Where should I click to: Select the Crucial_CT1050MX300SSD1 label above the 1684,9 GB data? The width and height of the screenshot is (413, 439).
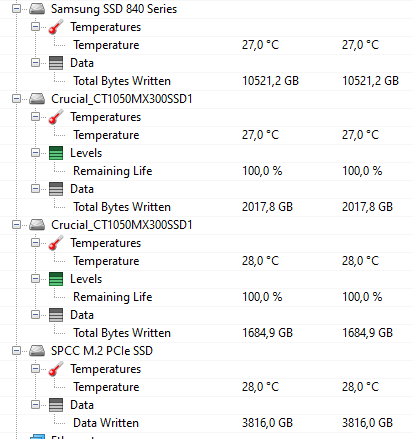click(122, 225)
